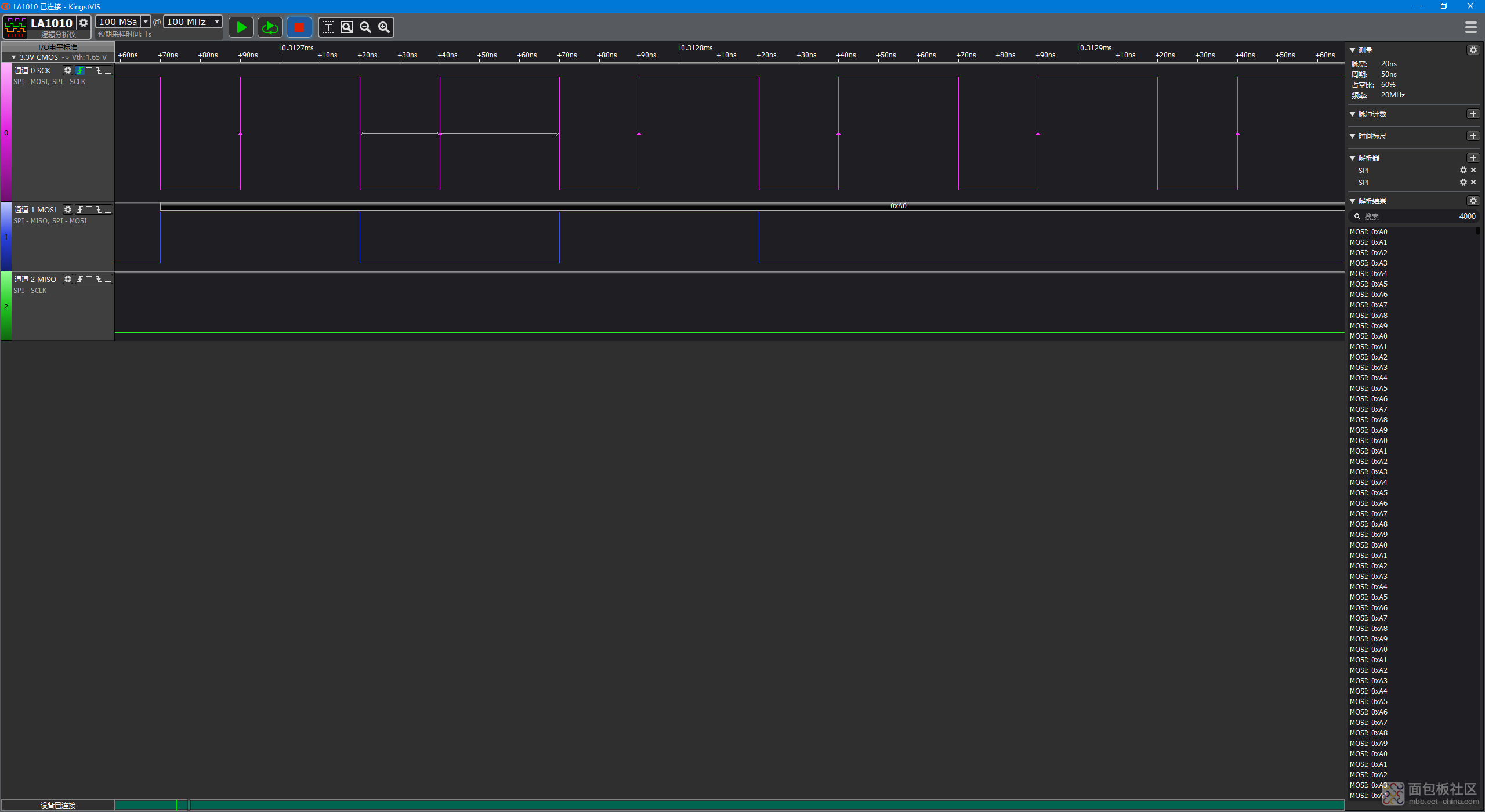
Task: Toggle falling-edge trigger on channel 0 SCK
Action: 99,70
